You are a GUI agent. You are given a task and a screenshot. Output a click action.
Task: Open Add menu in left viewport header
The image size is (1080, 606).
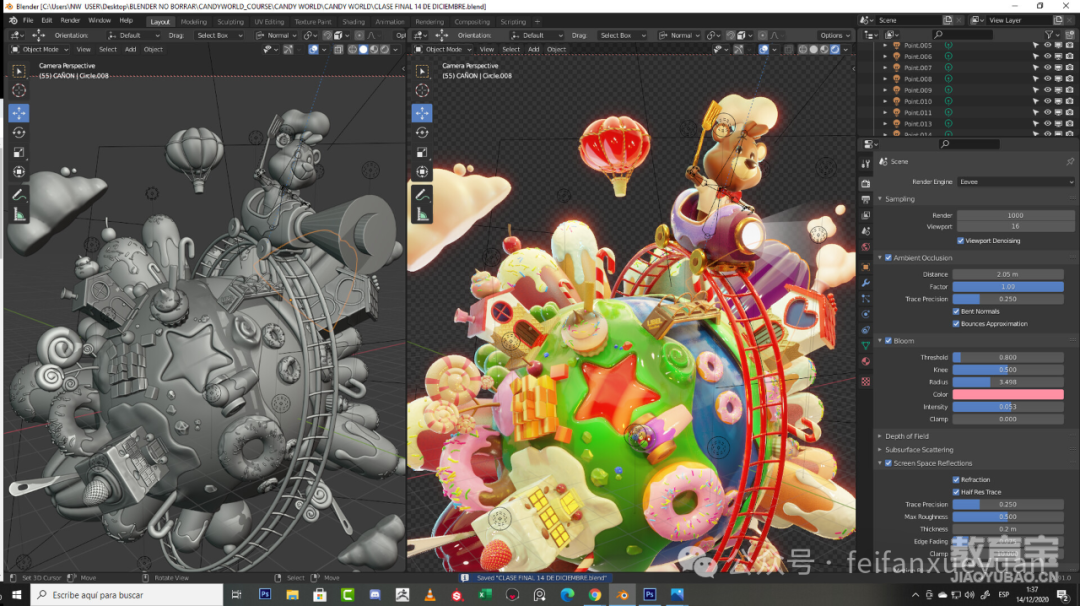click(130, 50)
